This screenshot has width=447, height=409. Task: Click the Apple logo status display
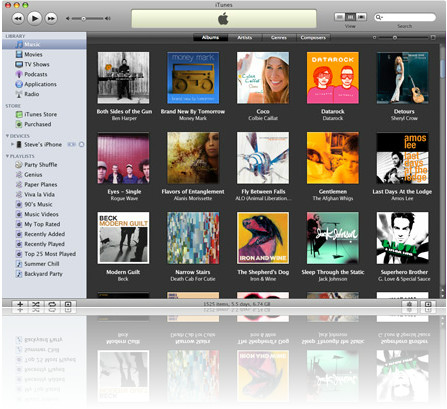click(x=224, y=19)
